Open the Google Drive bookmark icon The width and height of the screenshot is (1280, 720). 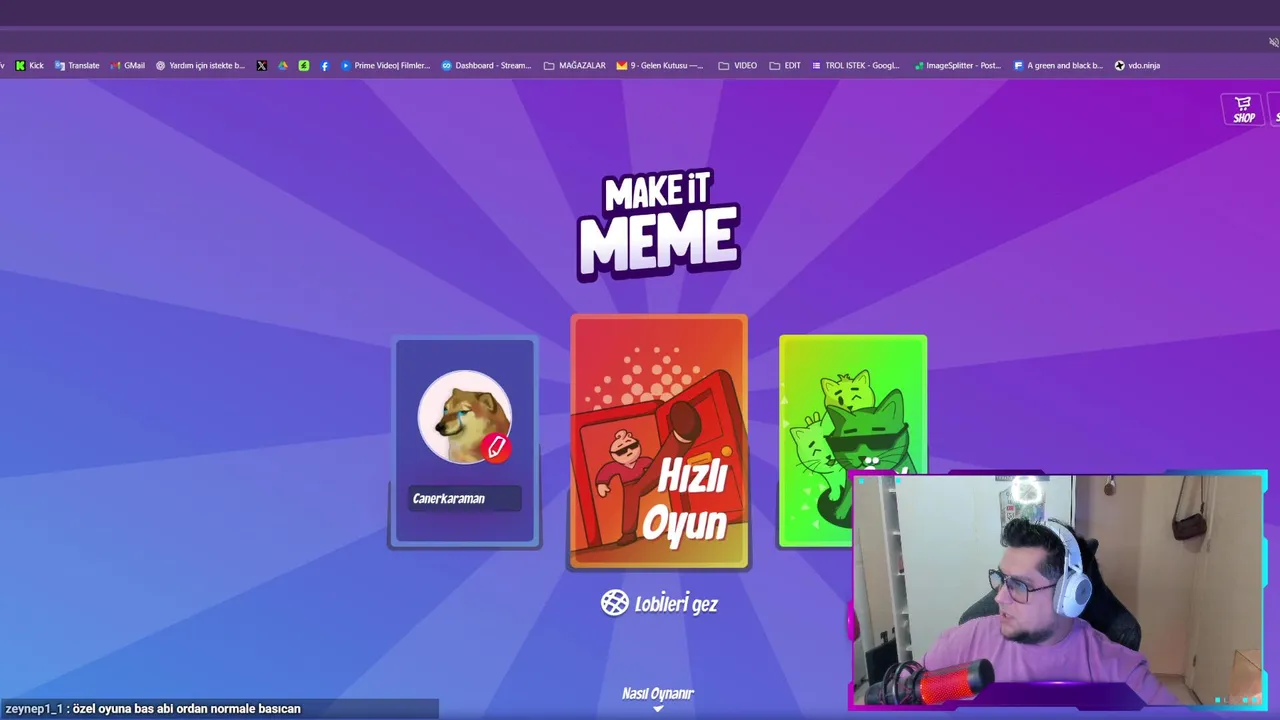click(x=283, y=65)
